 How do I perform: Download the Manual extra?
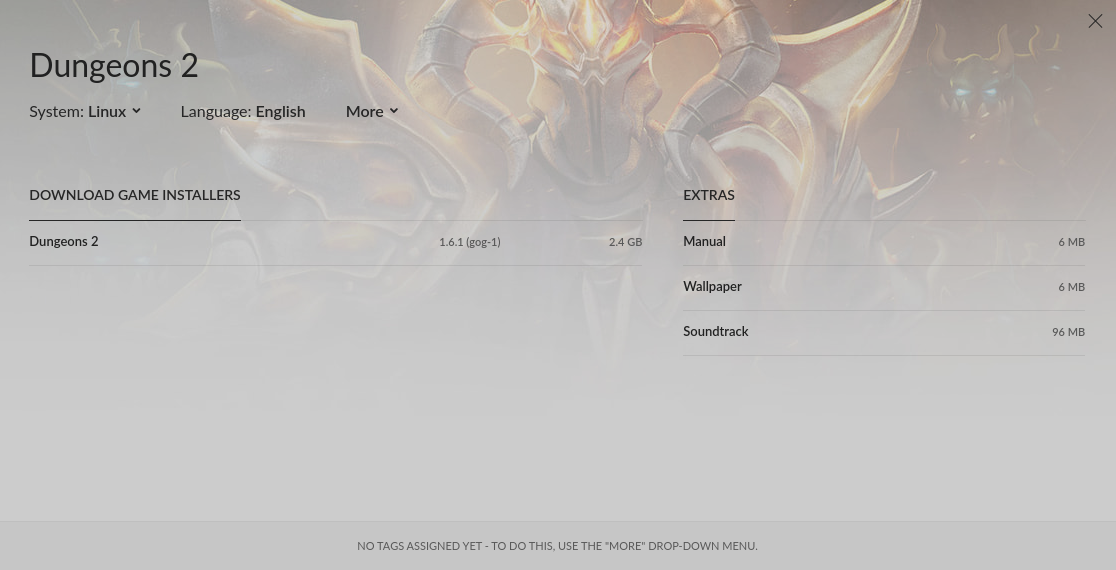884,243
